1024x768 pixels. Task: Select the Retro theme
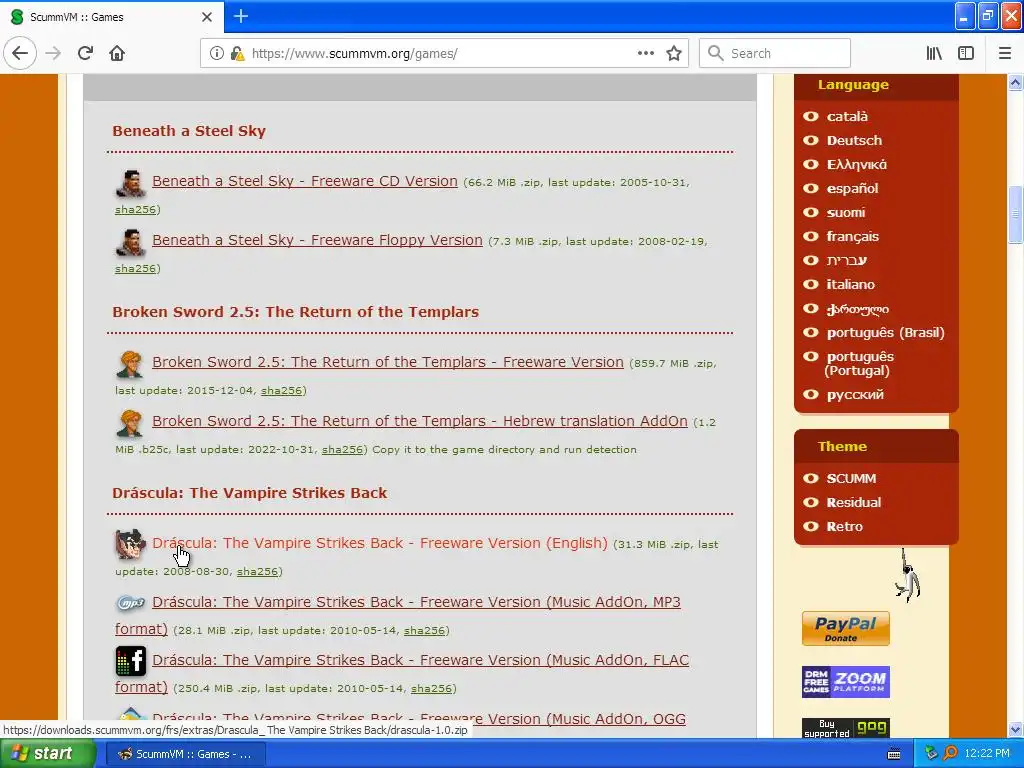click(844, 526)
